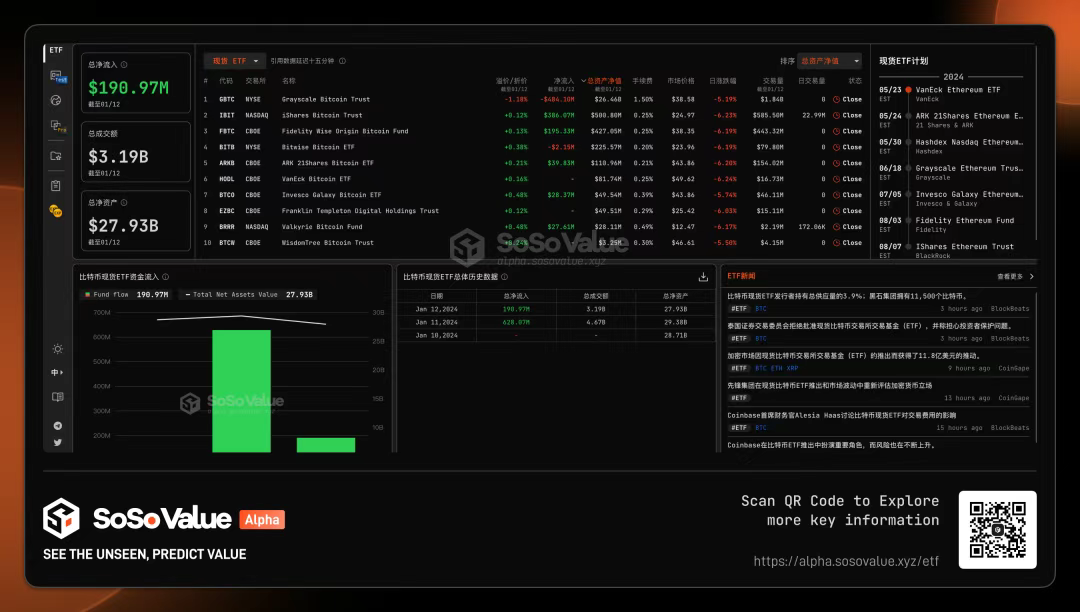Click the sun theme icon in sidebar
Viewport: 1080px width, 612px height.
57,349
